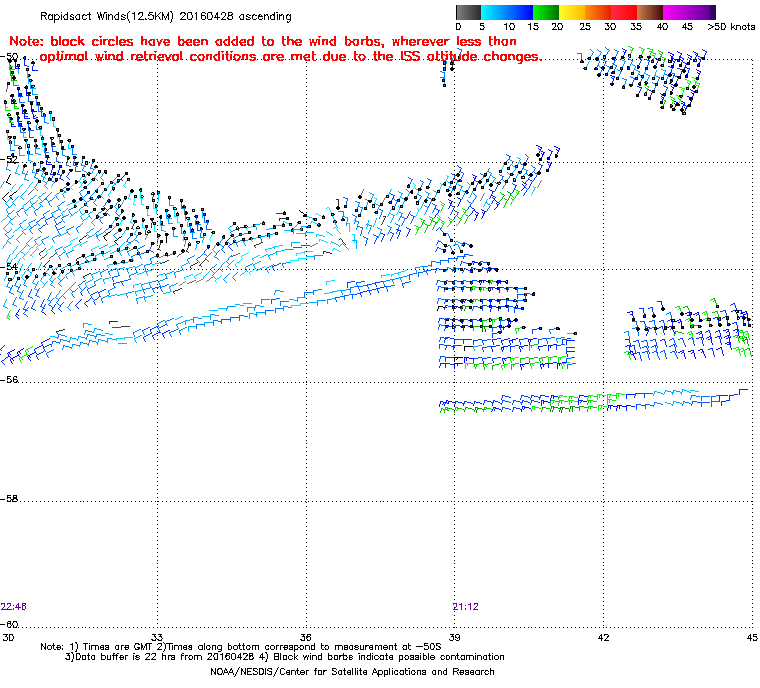Click the cyan 5-10 knots legend color
The image size is (760, 688).
pyautogui.click(x=494, y=12)
